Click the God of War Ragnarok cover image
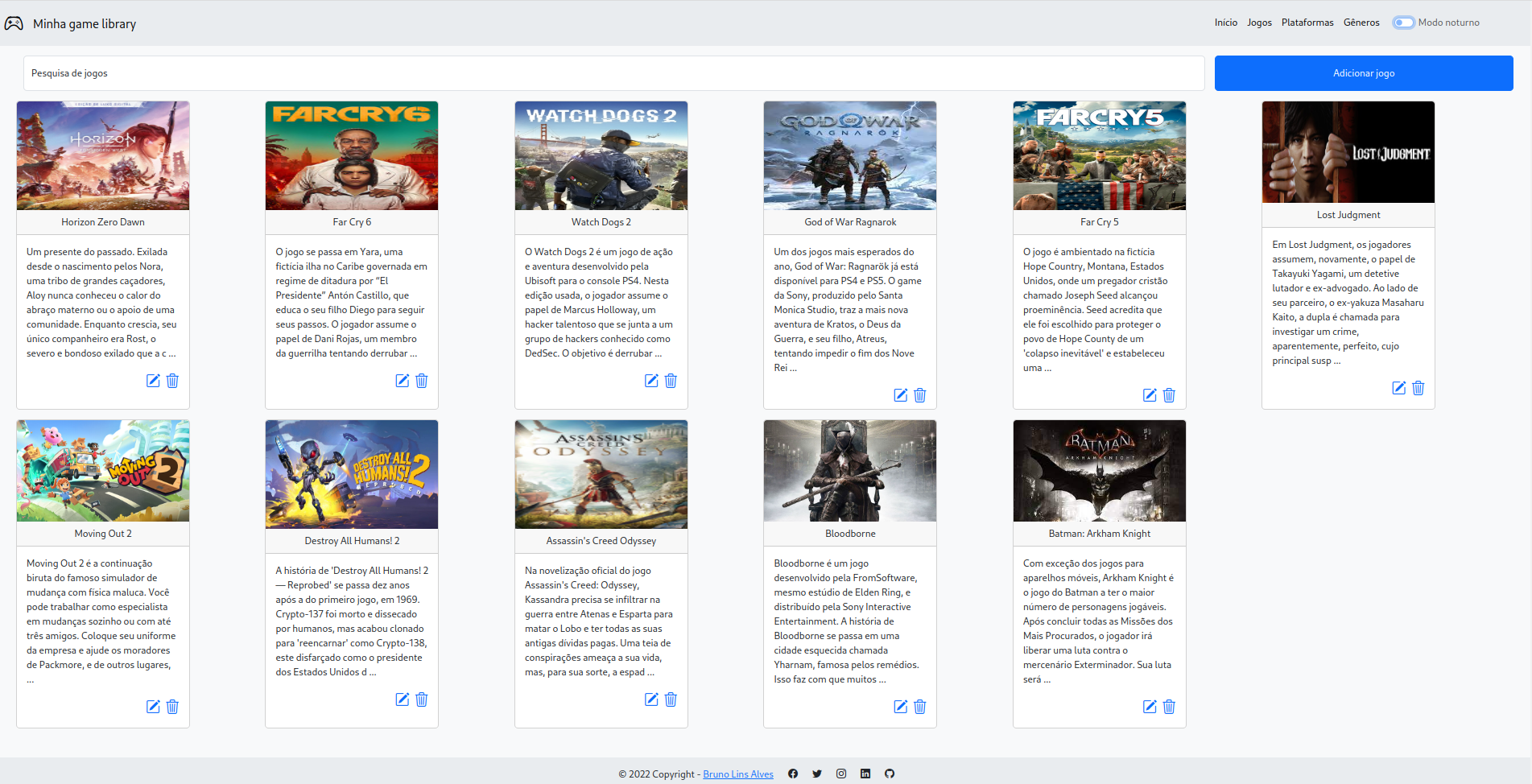 tap(850, 155)
